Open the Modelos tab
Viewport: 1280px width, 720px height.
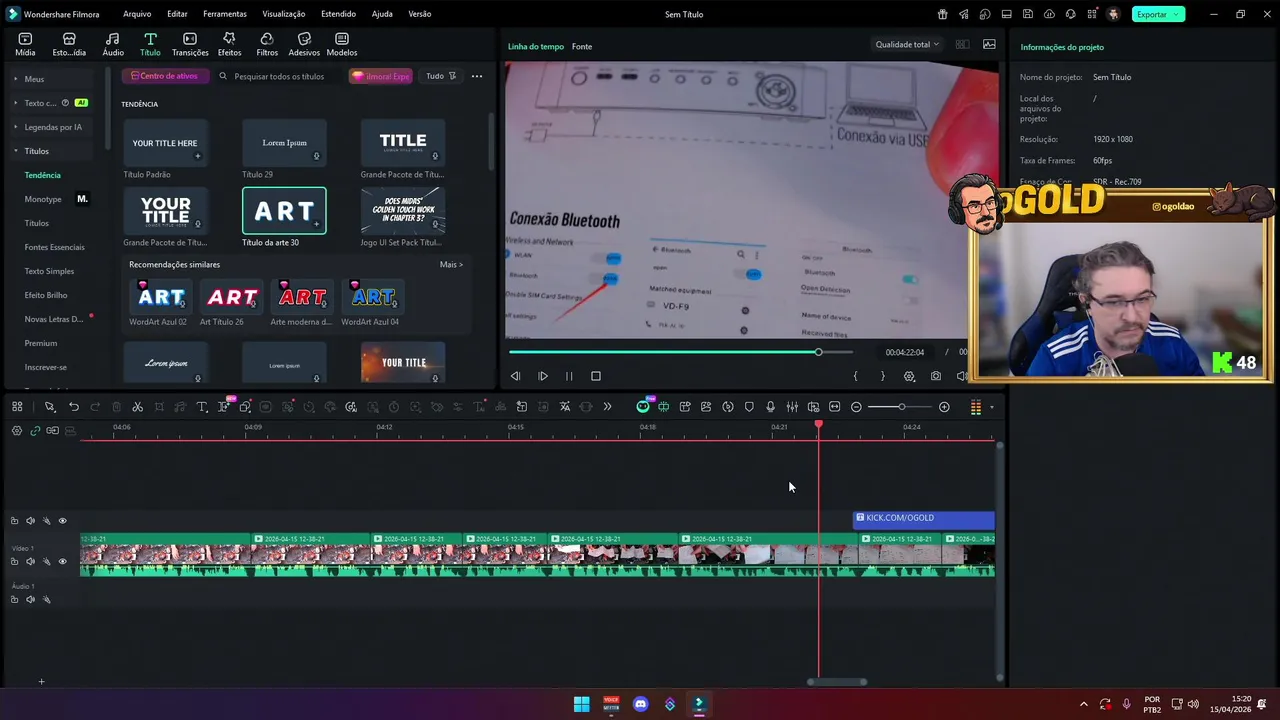point(342,44)
